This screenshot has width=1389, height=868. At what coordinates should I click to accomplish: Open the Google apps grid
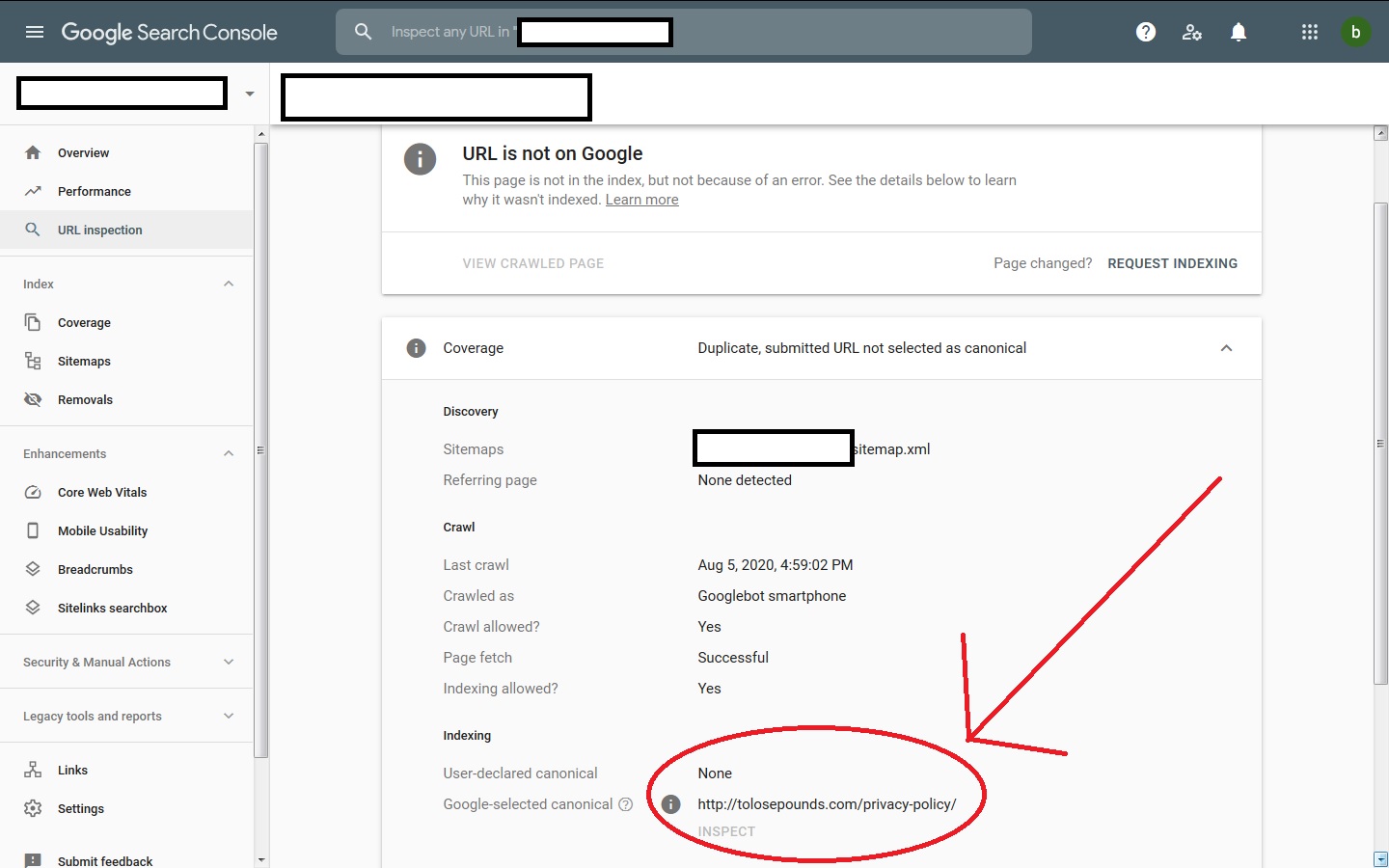pyautogui.click(x=1309, y=32)
